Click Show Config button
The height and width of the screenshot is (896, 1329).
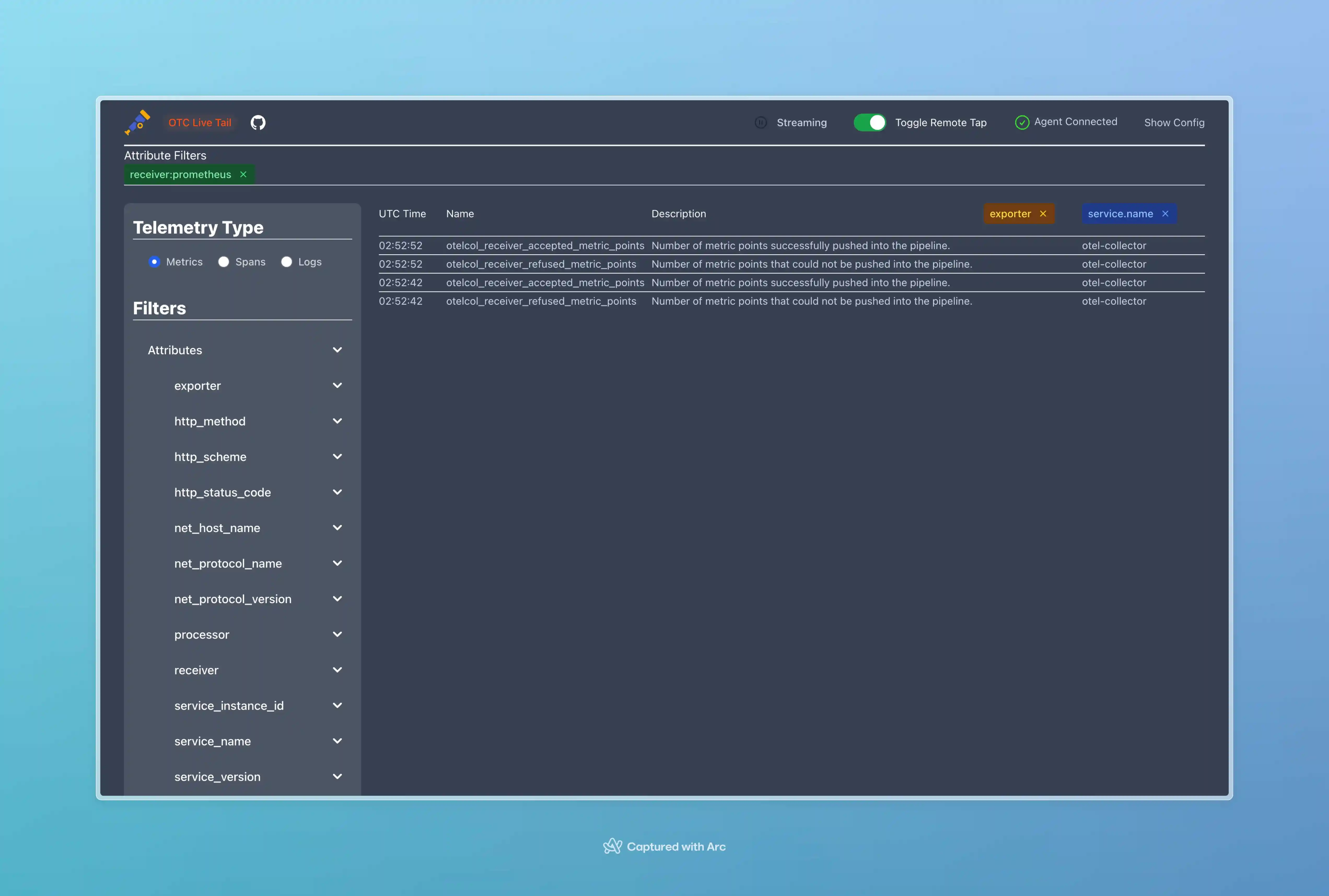coord(1174,122)
